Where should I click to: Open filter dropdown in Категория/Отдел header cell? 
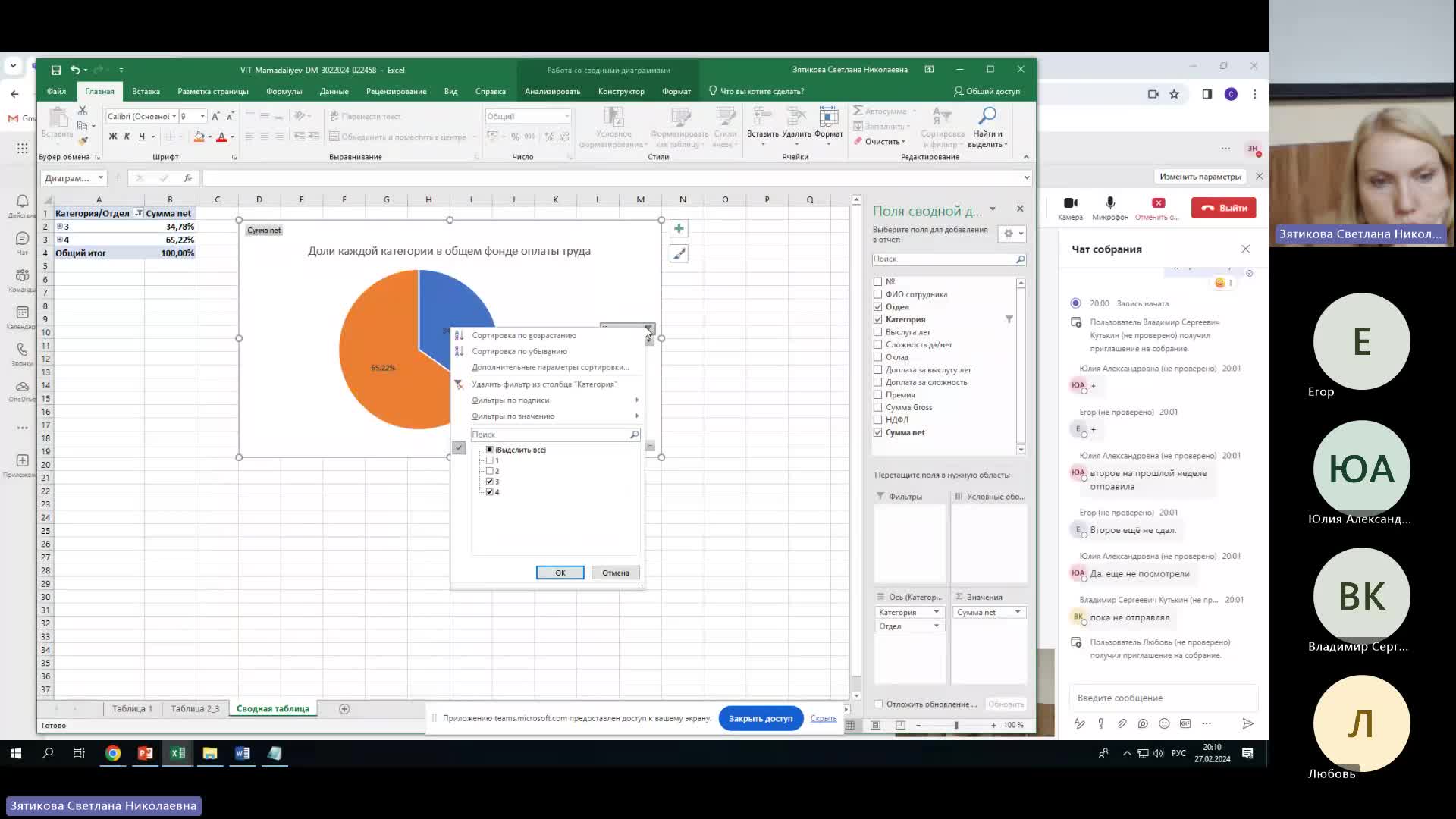coord(138,214)
